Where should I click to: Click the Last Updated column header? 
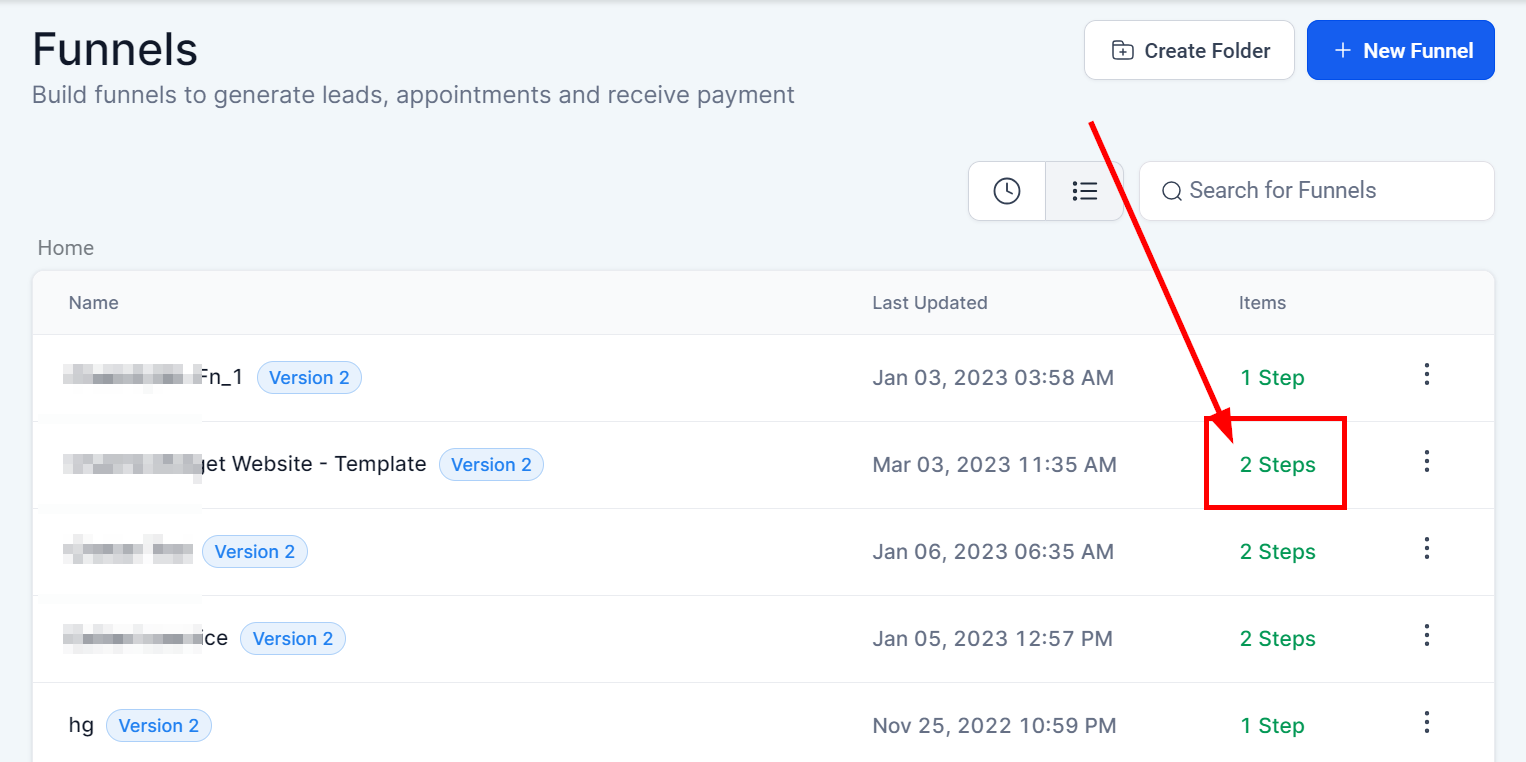click(x=929, y=303)
